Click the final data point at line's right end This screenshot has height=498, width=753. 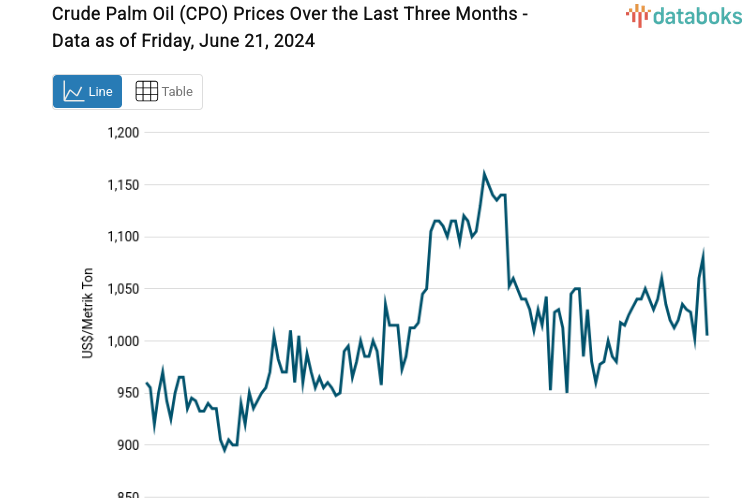(x=707, y=334)
